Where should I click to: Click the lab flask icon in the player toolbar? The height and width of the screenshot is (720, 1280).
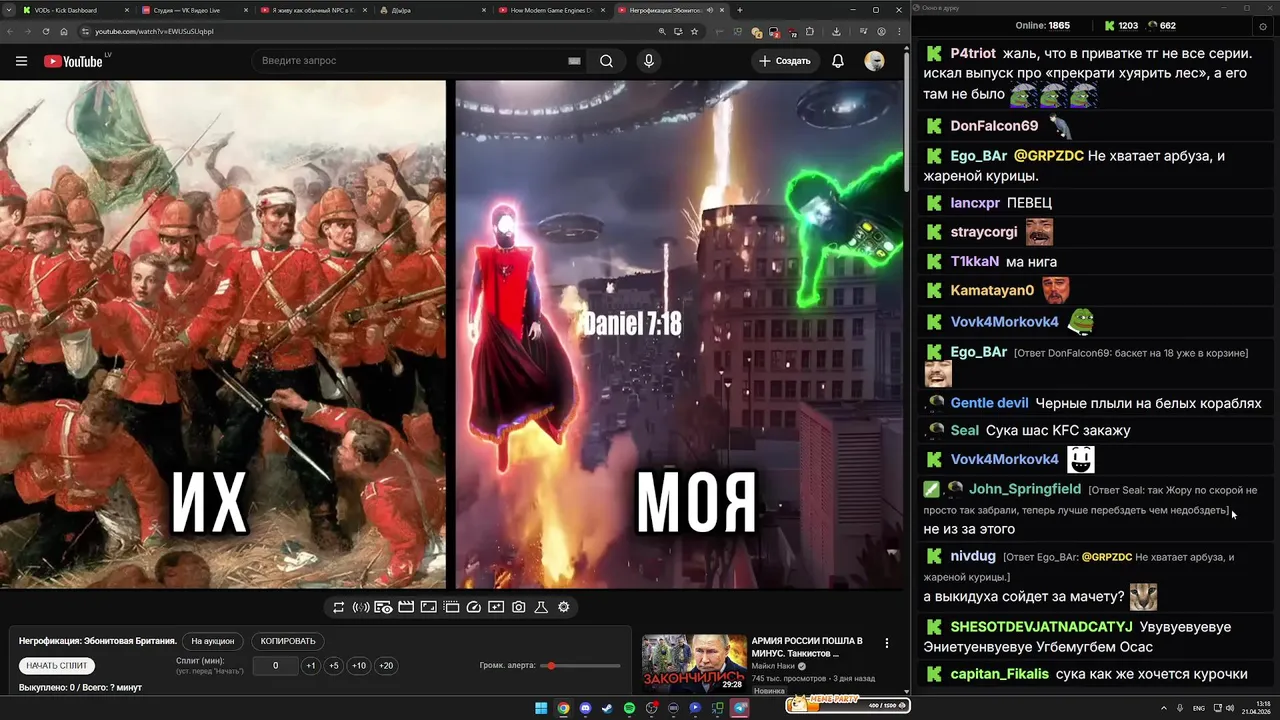pyautogui.click(x=541, y=607)
